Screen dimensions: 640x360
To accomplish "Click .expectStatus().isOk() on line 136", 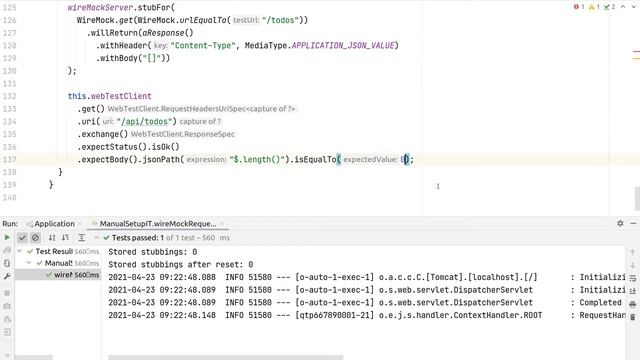I will click(x=128, y=147).
